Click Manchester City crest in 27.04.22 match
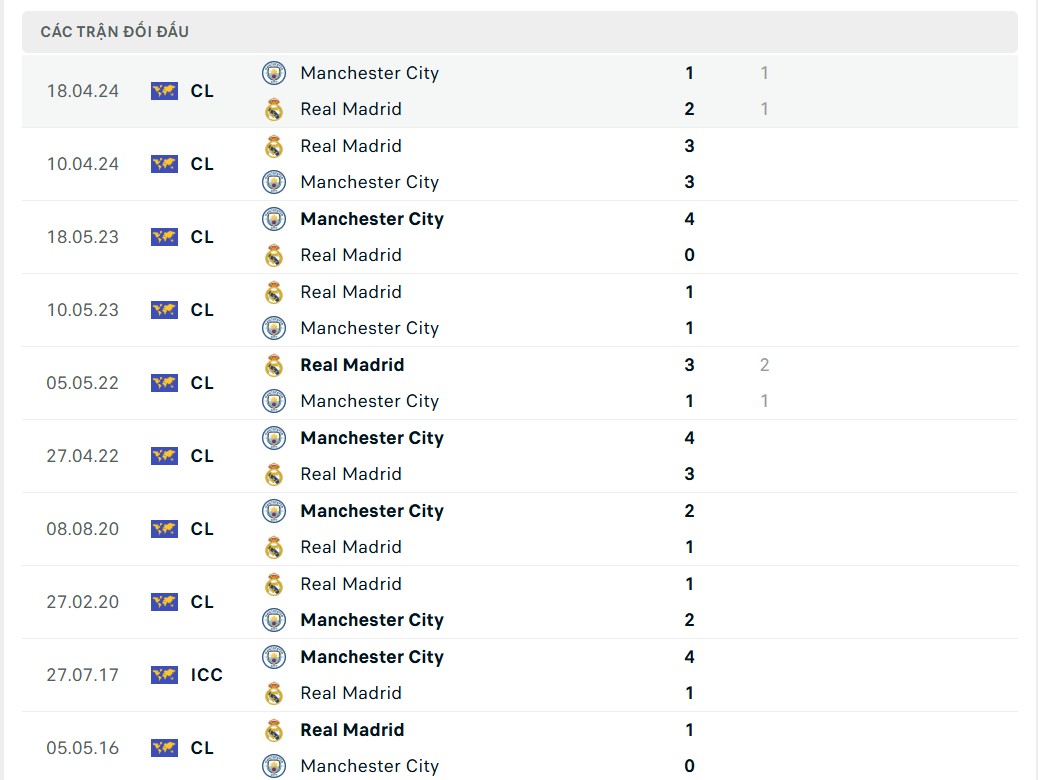The width and height of the screenshot is (1038, 780). 274,438
